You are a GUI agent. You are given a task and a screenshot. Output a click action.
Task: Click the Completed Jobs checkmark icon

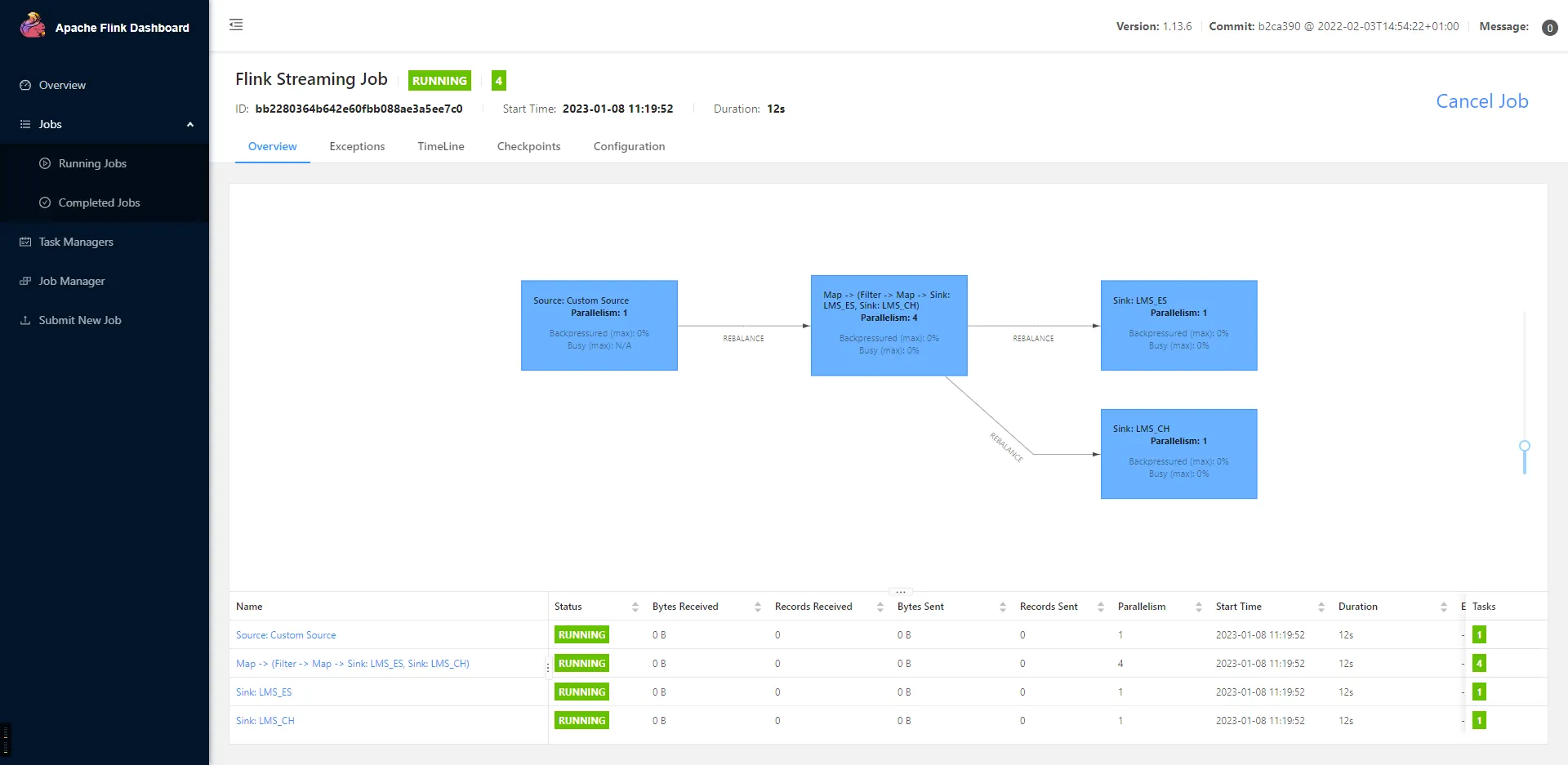point(45,202)
